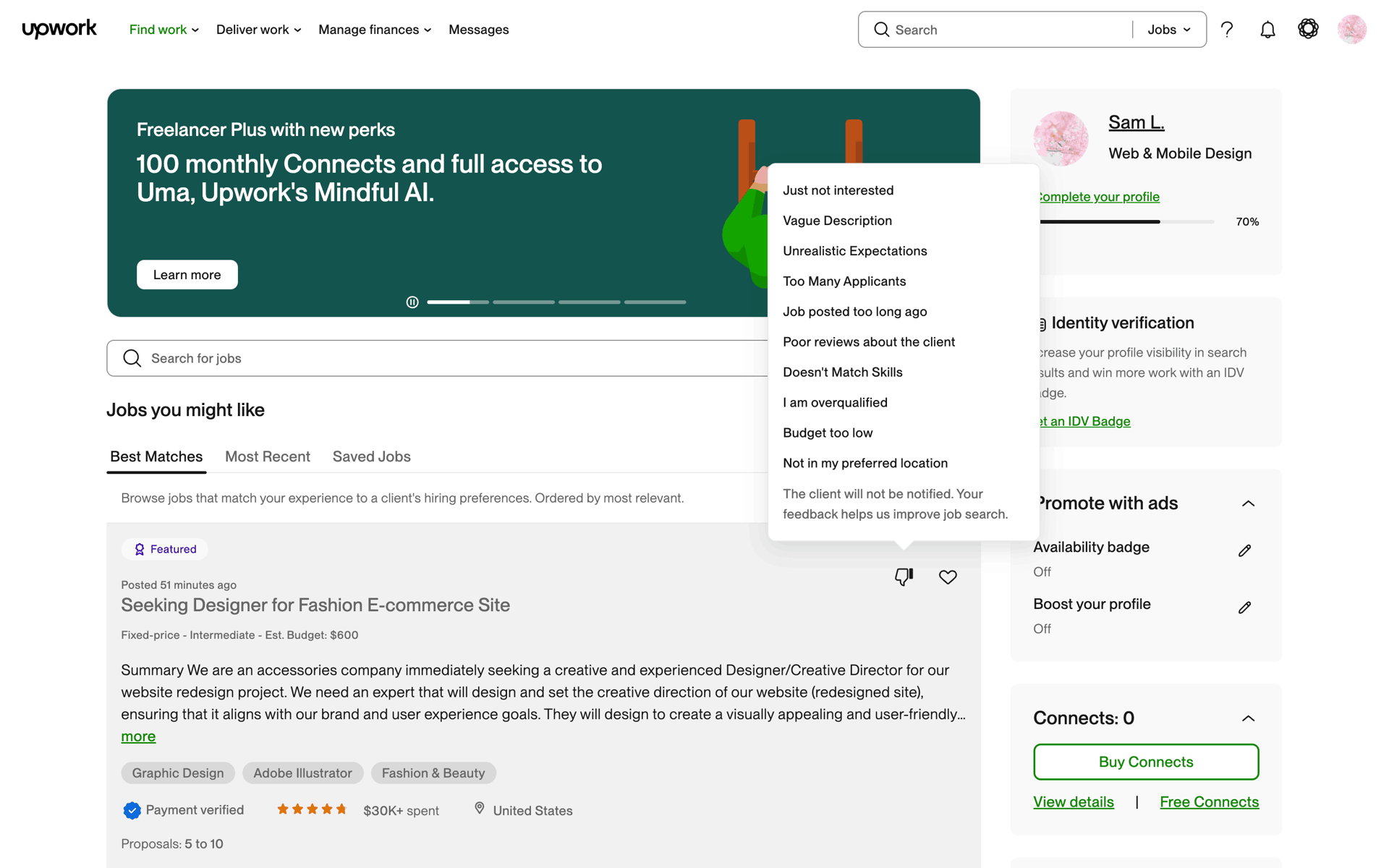Open the Sam L. profile name link
This screenshot has width=1389, height=868.
pos(1137,122)
